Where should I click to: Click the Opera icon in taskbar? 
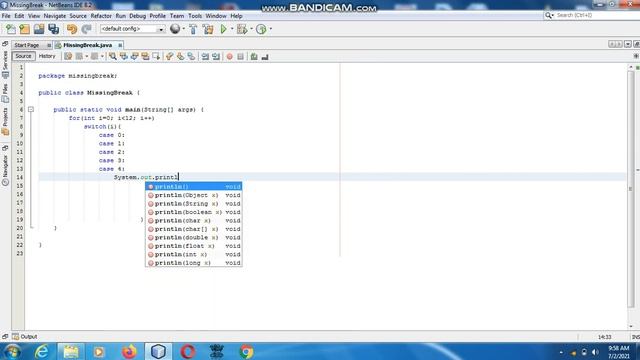(x=188, y=351)
